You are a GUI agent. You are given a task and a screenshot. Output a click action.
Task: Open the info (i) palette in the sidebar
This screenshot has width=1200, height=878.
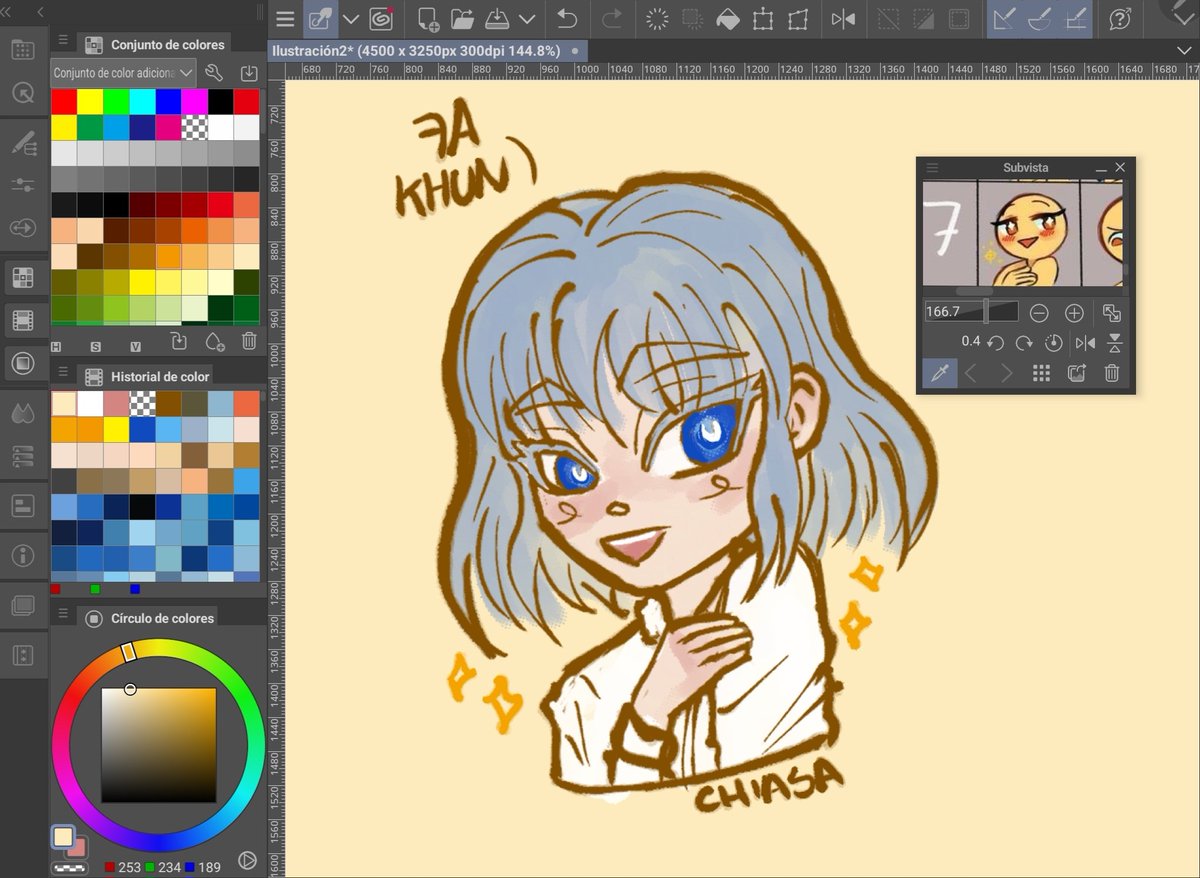tap(22, 555)
